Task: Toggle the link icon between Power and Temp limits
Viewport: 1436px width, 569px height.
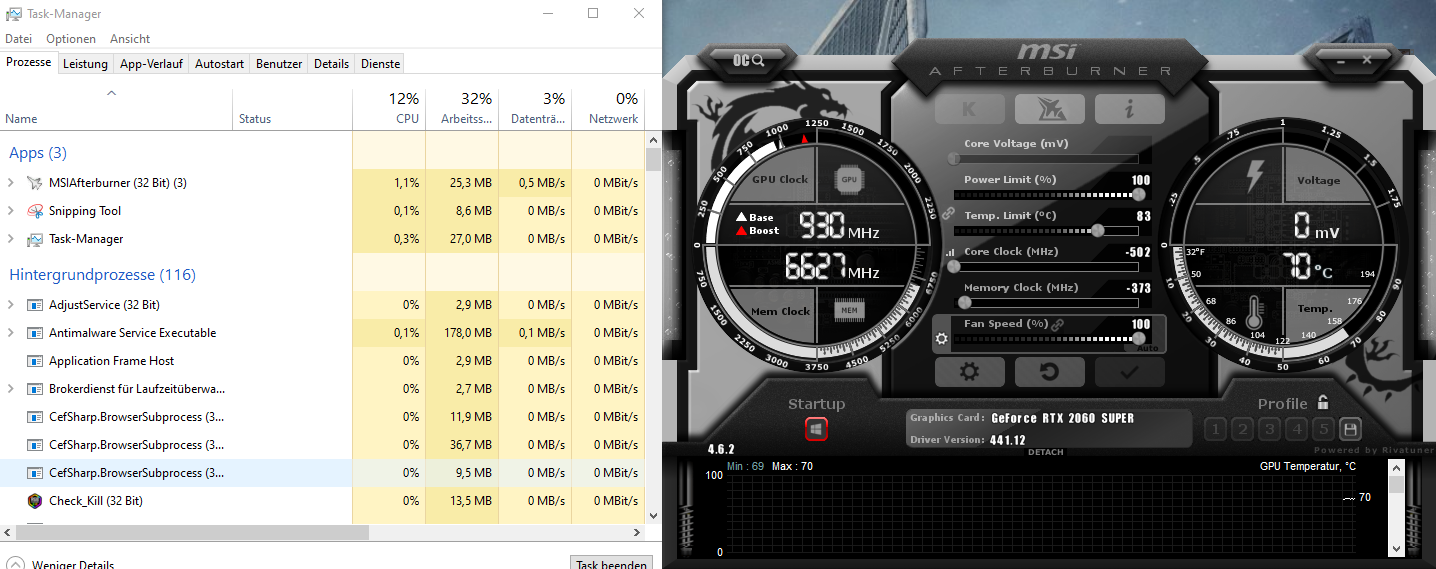Action: tap(948, 213)
